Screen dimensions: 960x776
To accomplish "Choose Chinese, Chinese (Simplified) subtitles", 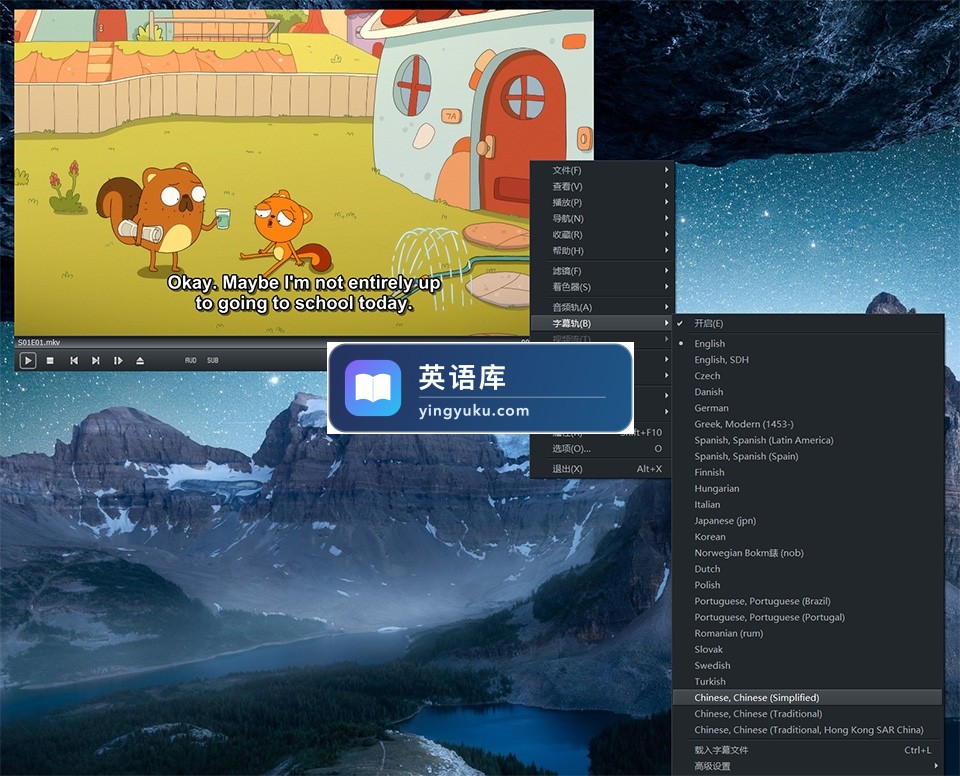I will point(808,698).
